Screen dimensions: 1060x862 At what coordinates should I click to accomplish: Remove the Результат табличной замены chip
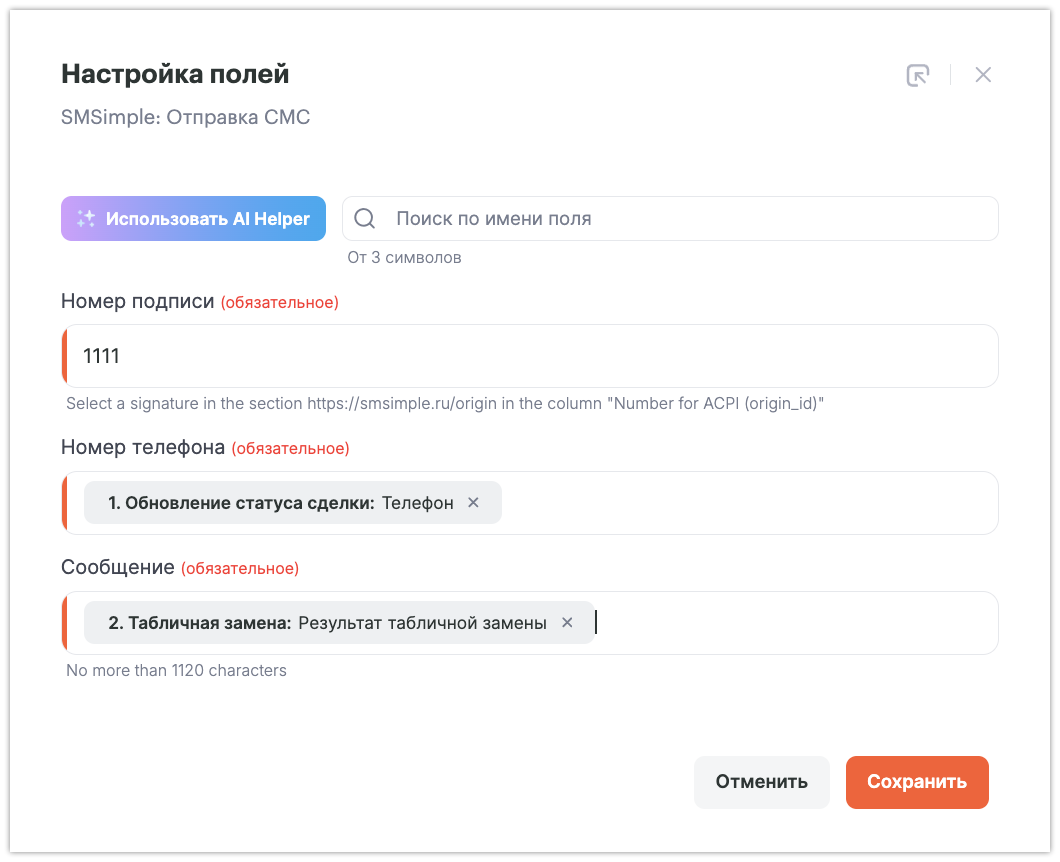pos(567,623)
